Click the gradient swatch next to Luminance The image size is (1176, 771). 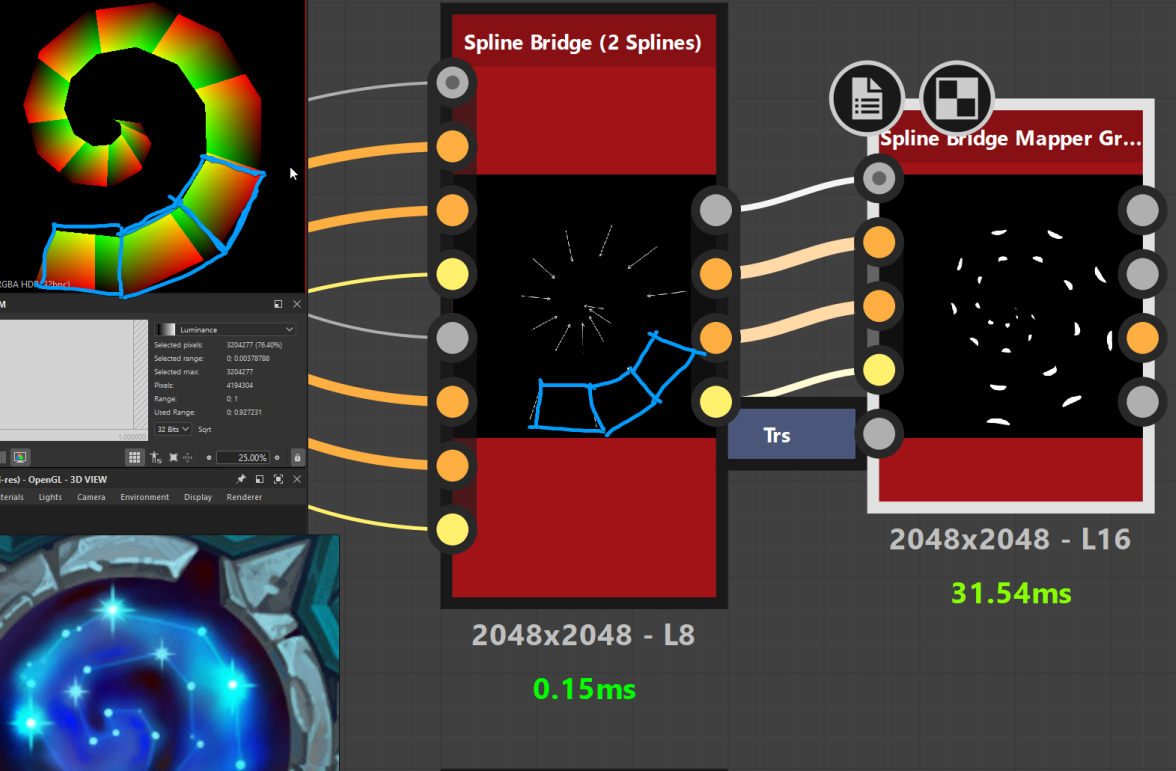166,329
